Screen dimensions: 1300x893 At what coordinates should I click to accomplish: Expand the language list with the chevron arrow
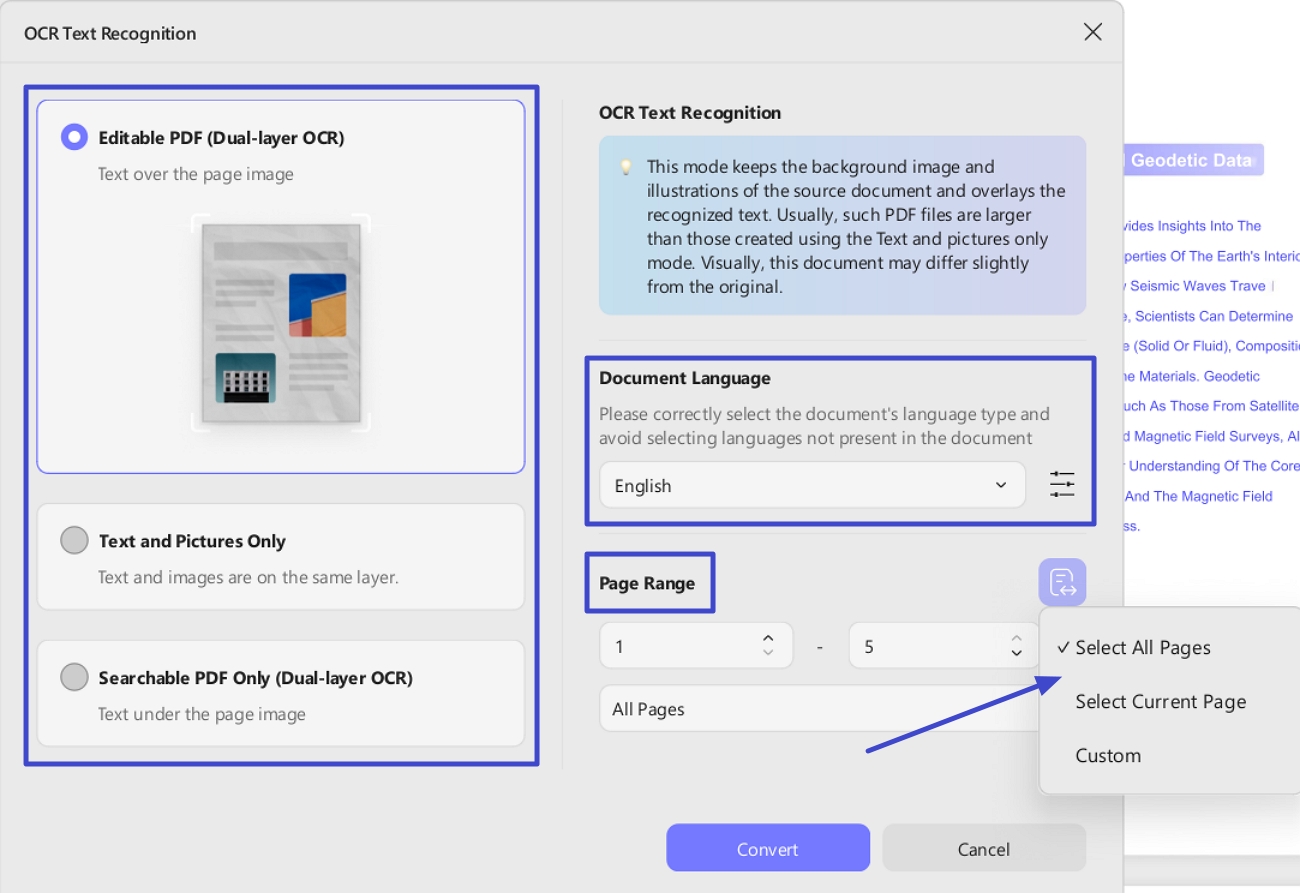pyautogui.click(x=1000, y=485)
